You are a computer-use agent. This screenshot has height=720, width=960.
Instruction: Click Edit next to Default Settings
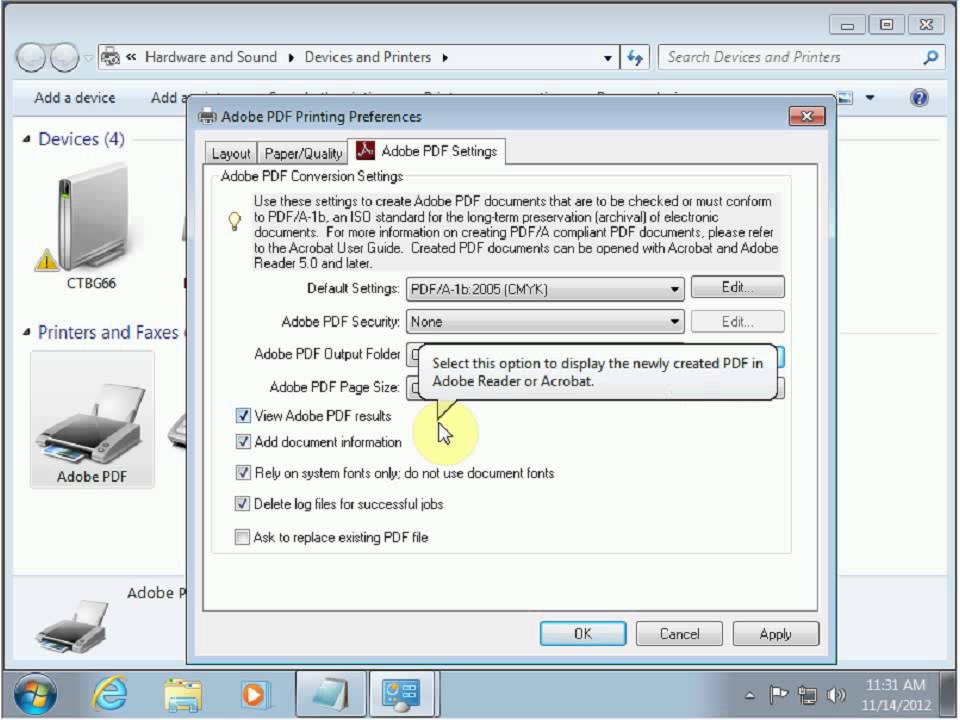point(737,287)
